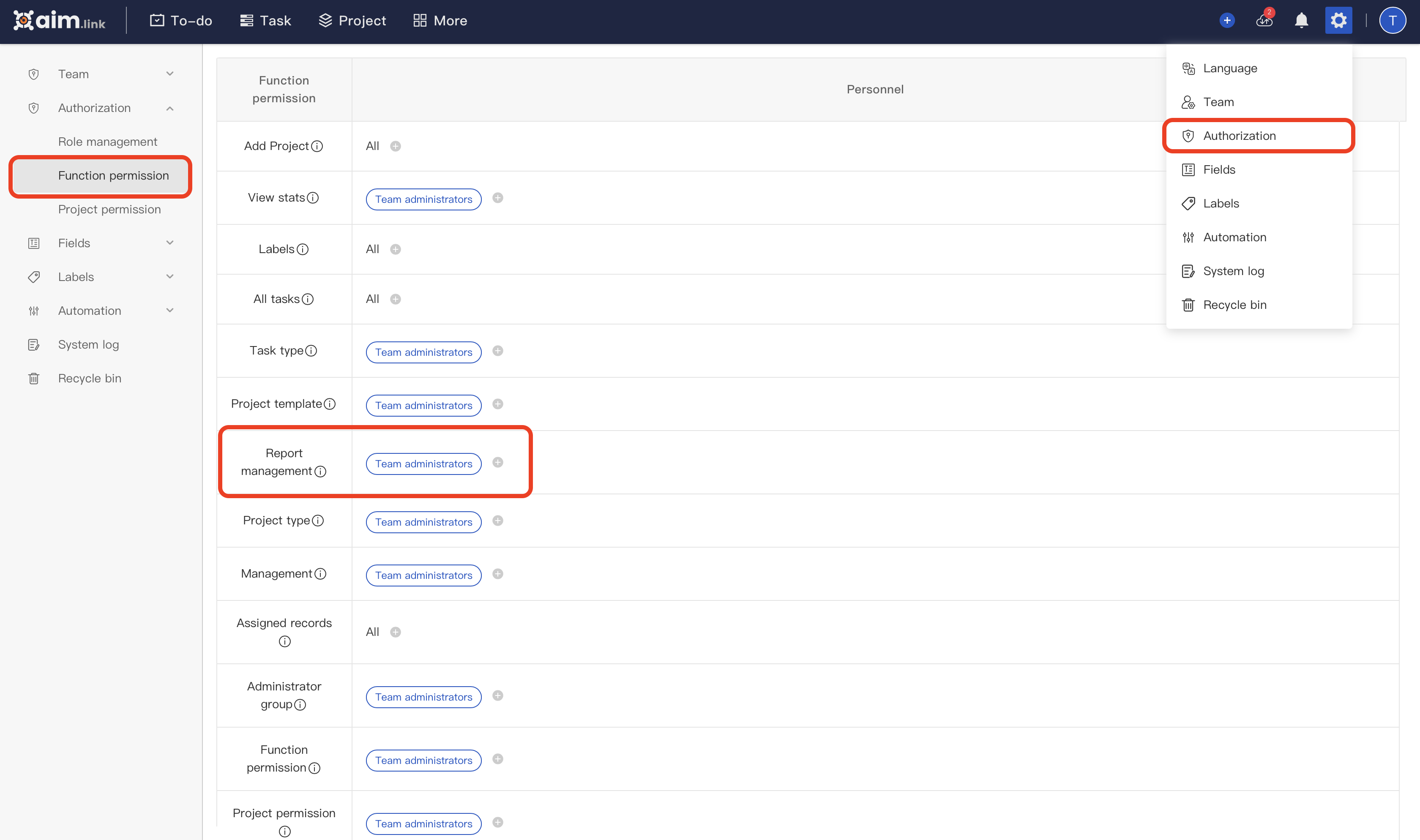The image size is (1420, 840).
Task: Click the settings gear icon
Action: click(1338, 21)
